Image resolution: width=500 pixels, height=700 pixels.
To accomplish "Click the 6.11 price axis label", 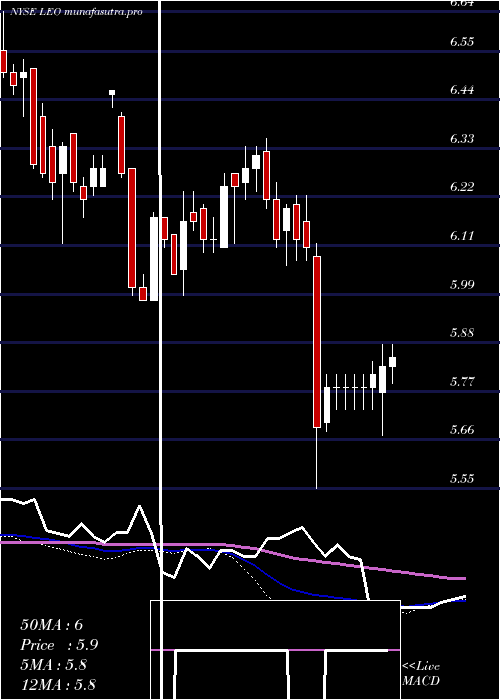I will [462, 236].
